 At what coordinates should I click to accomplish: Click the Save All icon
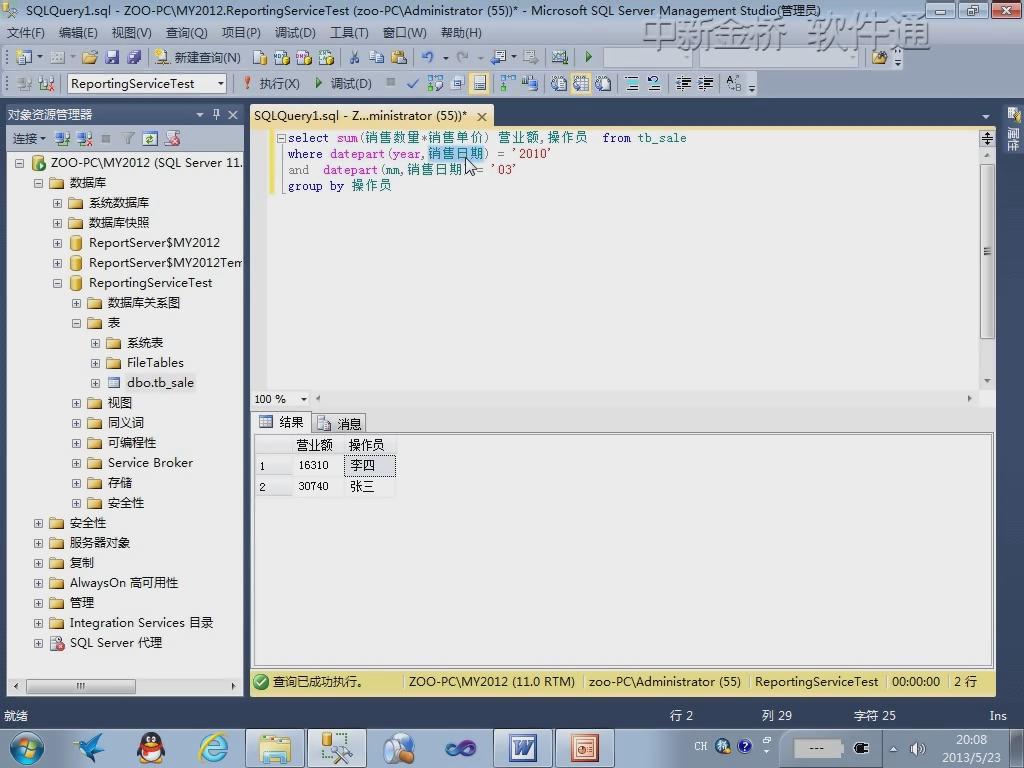pos(135,57)
